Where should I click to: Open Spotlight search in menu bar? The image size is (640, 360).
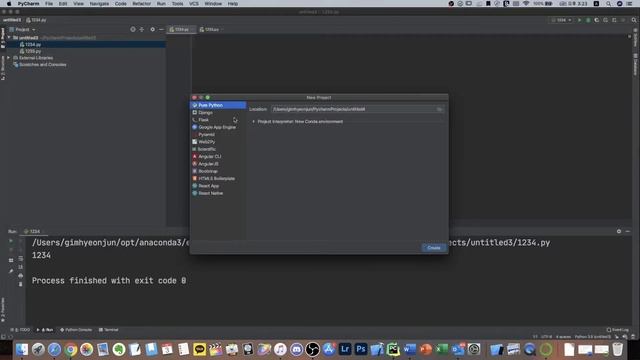609,4
